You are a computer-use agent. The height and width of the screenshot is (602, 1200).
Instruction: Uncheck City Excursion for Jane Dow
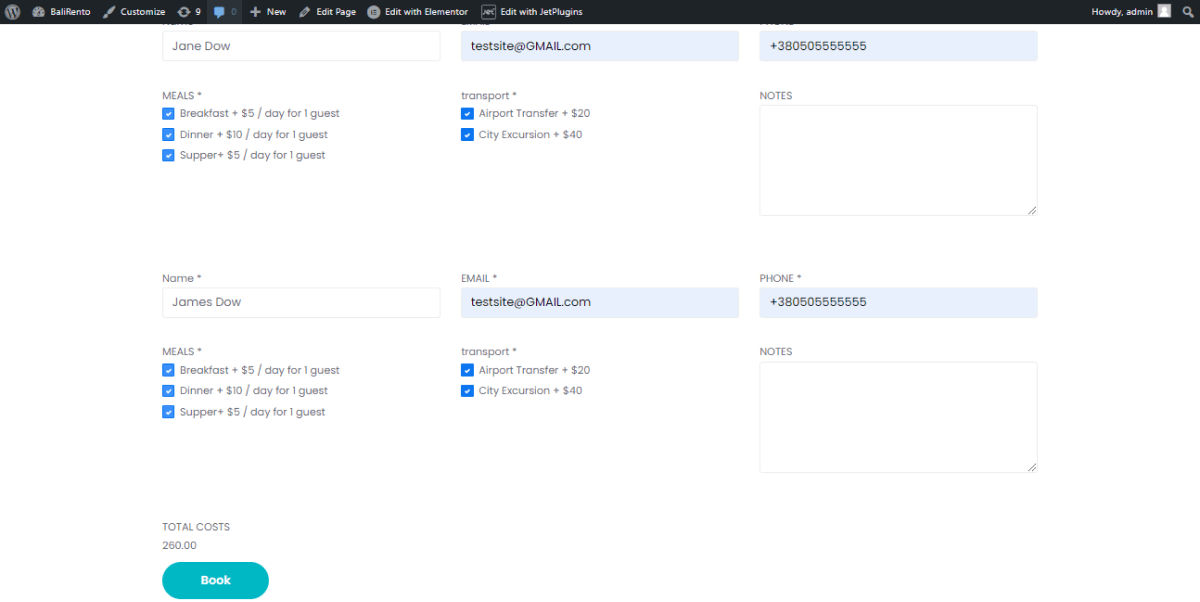[x=467, y=134]
